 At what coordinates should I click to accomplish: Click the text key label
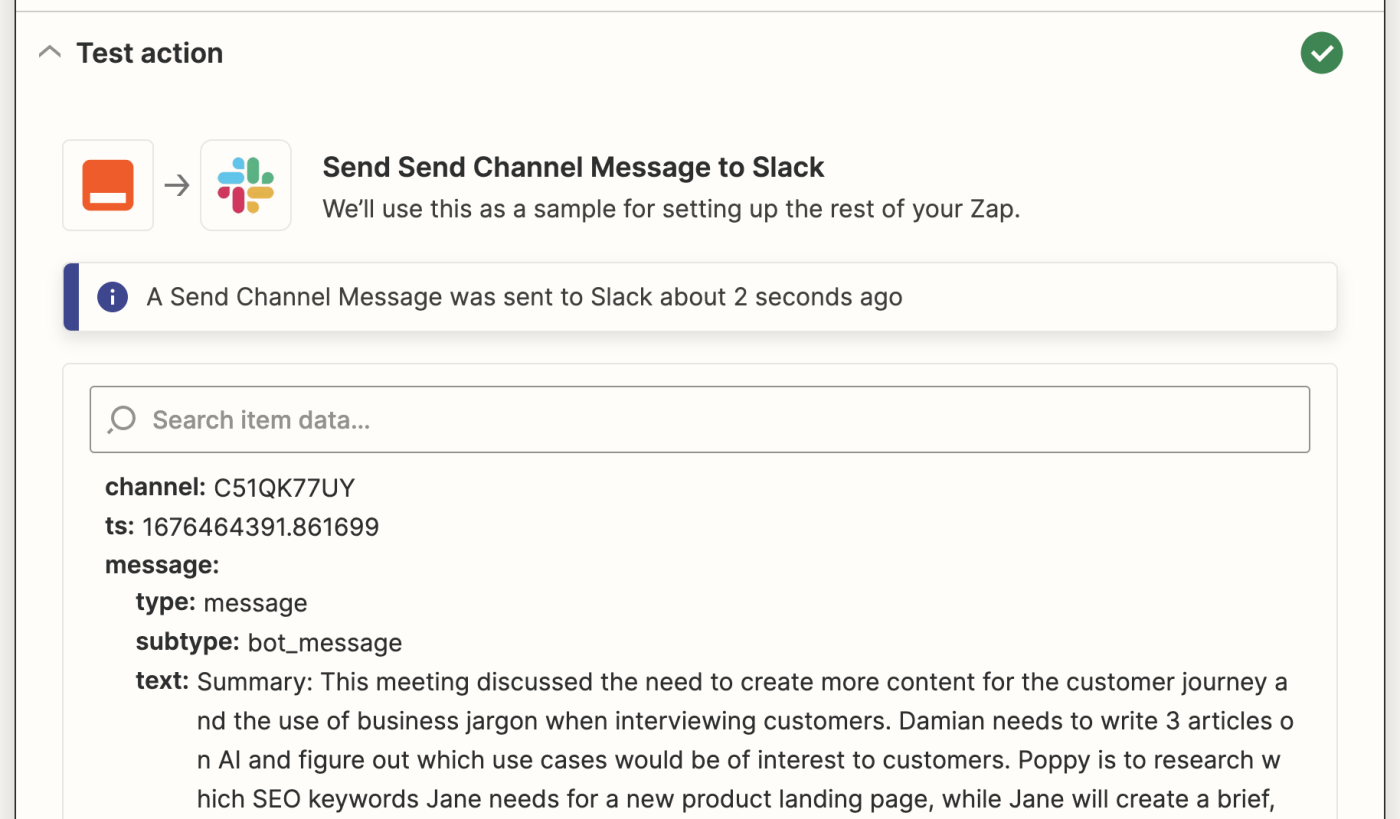tap(162, 681)
